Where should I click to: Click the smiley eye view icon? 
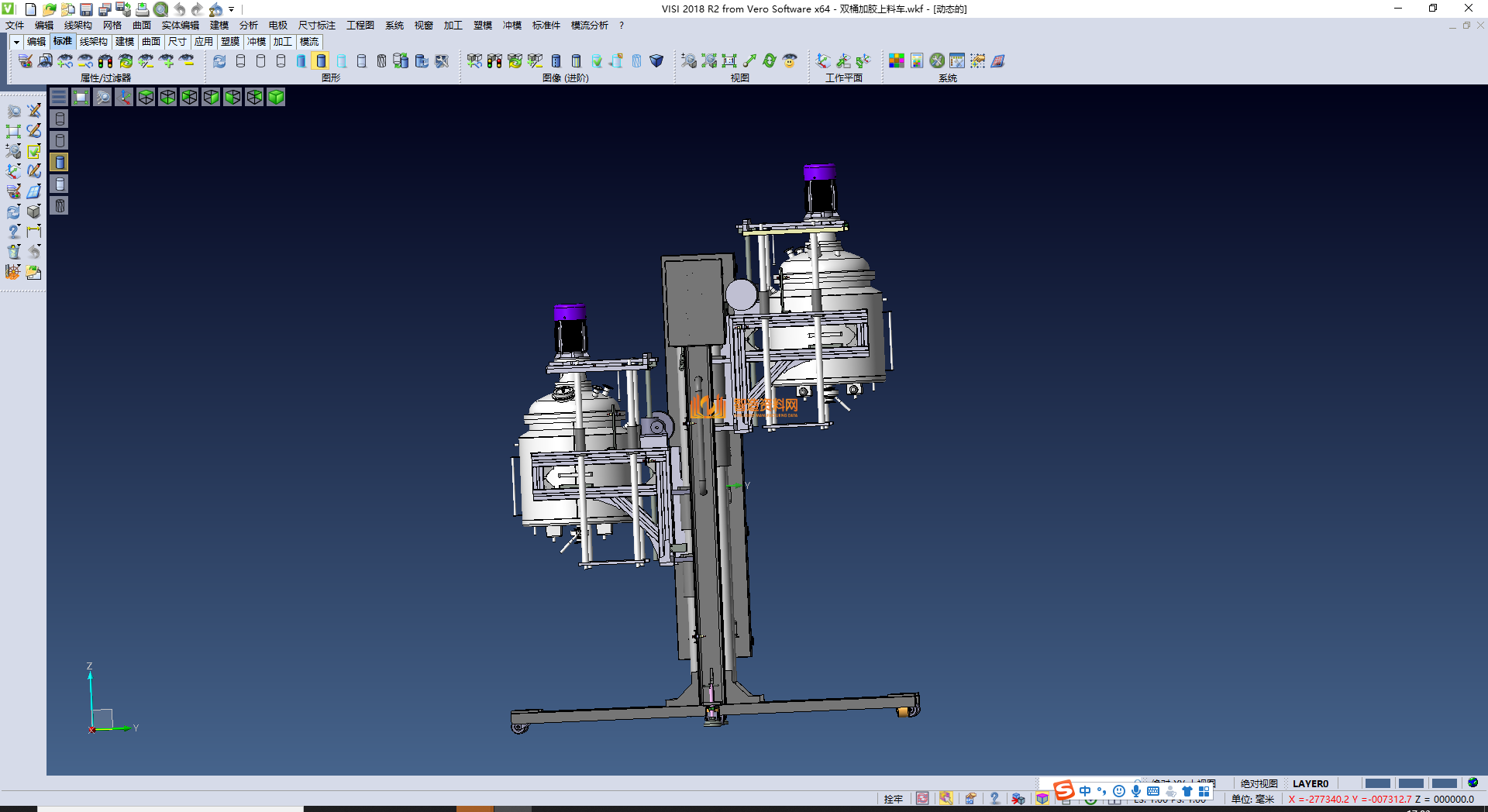pyautogui.click(x=789, y=61)
